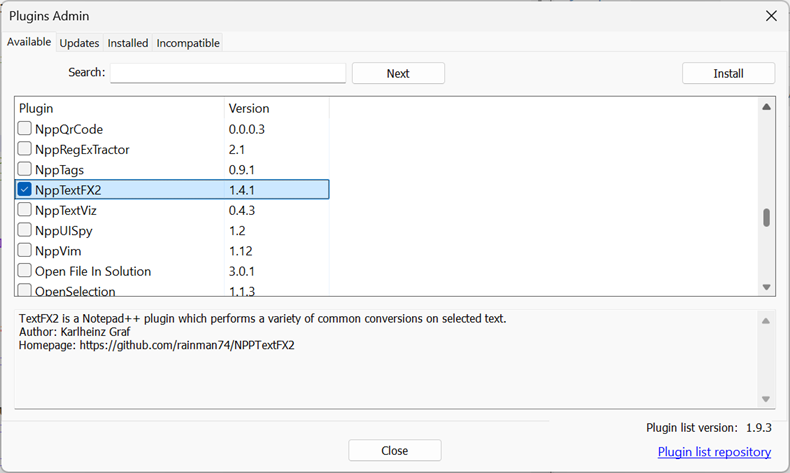Click the plugin list scrollbar thumb
This screenshot has width=790, height=473.
click(766, 218)
